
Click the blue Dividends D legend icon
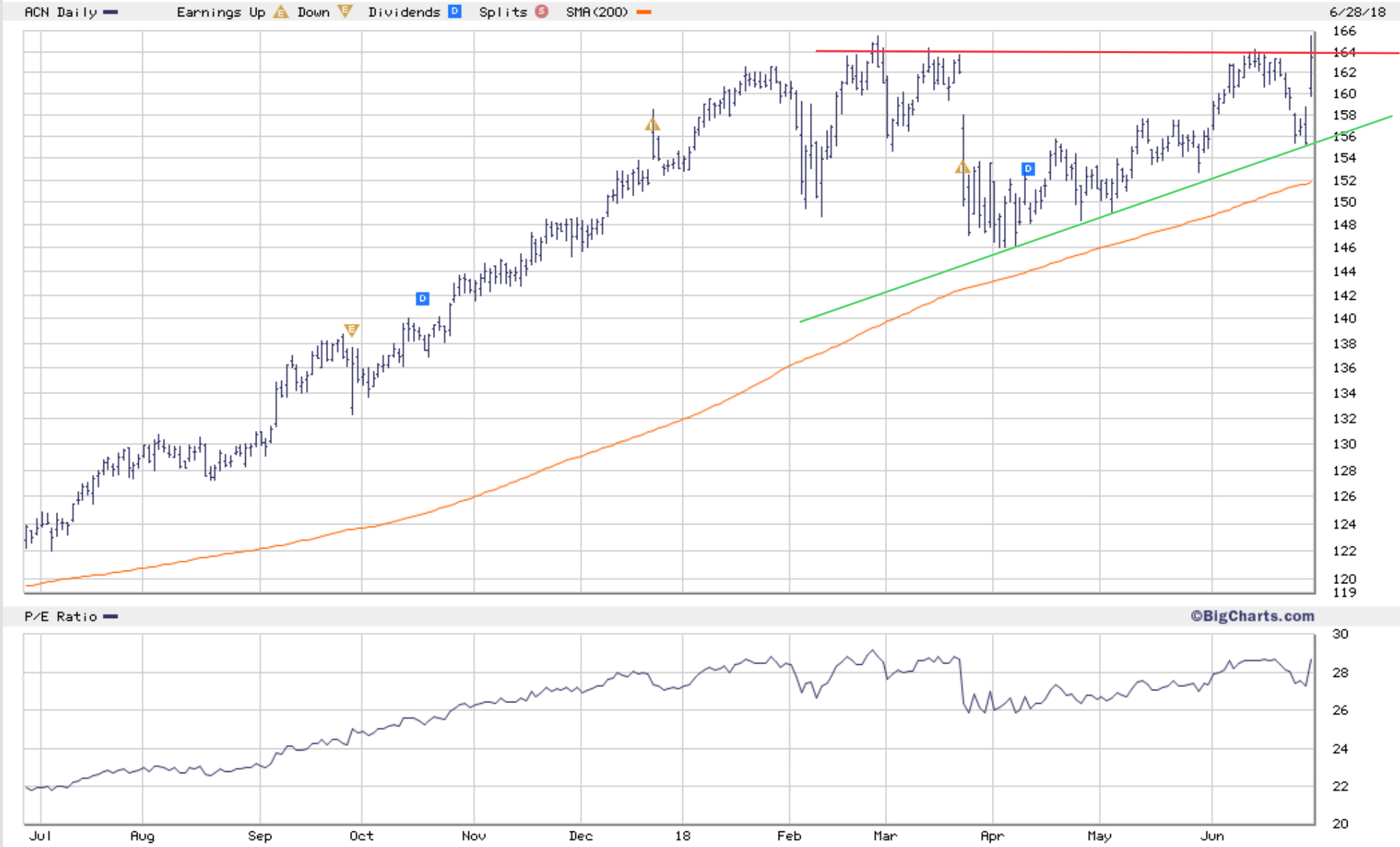click(455, 11)
